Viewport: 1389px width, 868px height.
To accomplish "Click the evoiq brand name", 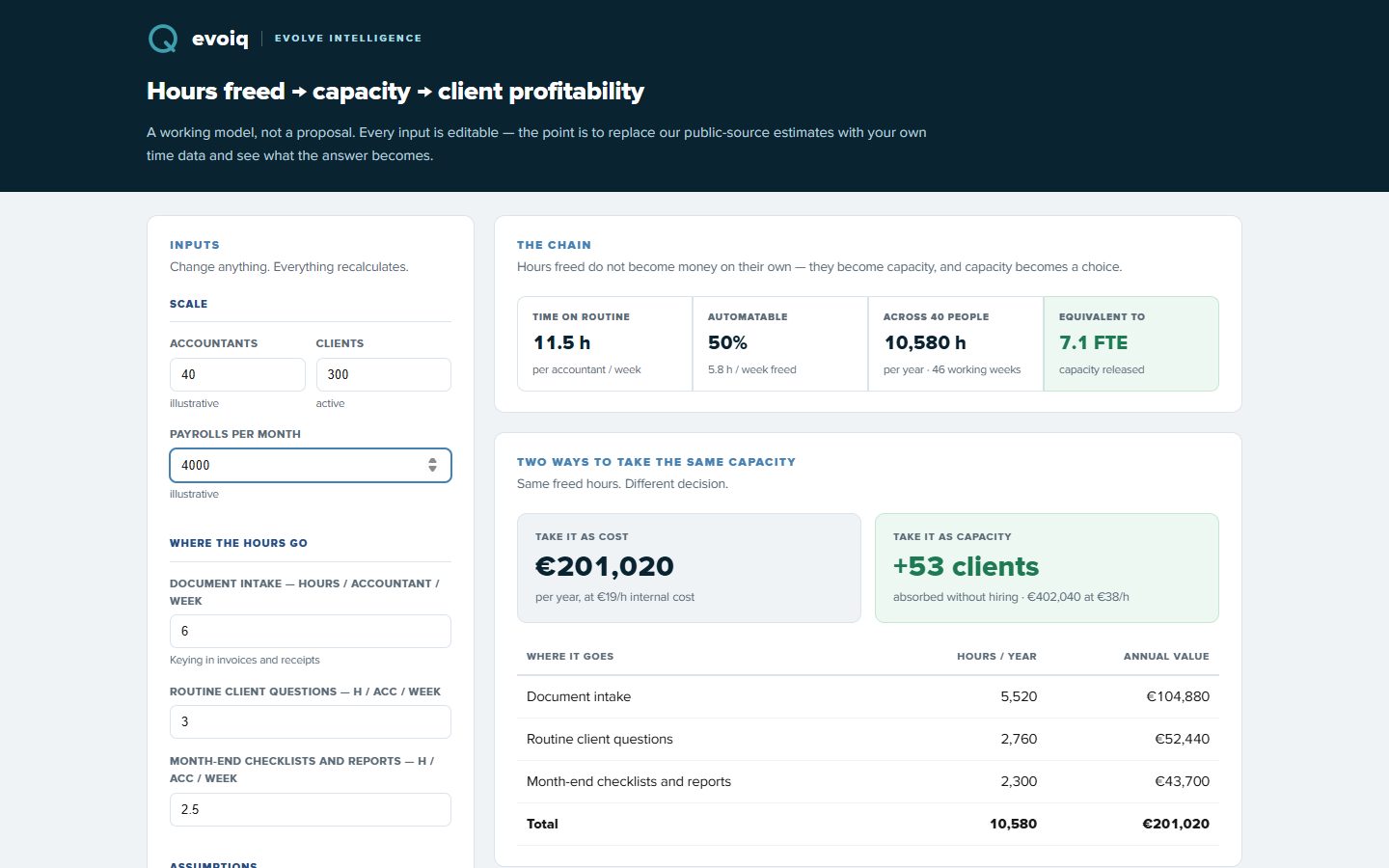I will (220, 39).
